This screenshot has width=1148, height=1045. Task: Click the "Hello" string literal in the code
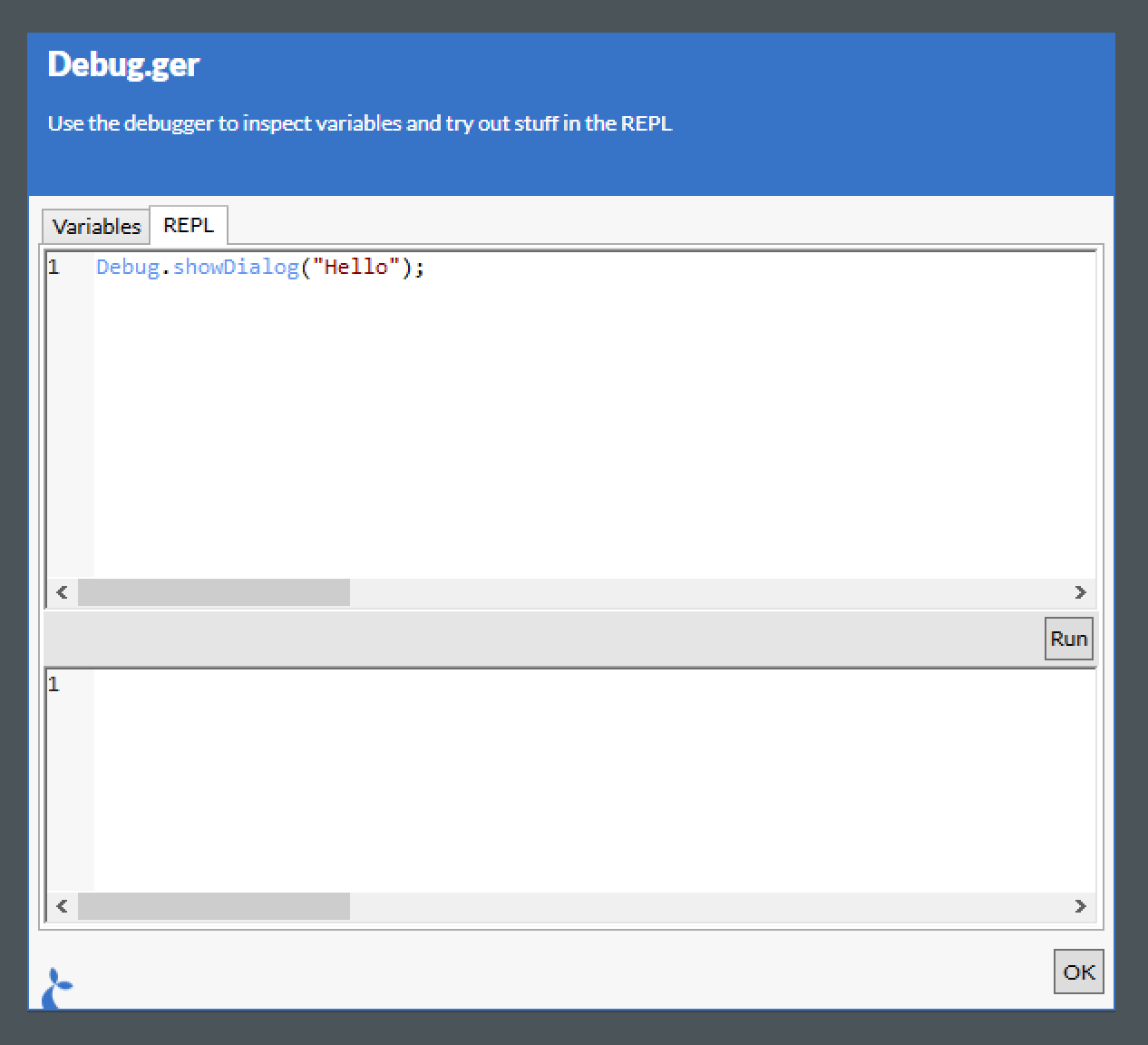pyautogui.click(x=357, y=267)
